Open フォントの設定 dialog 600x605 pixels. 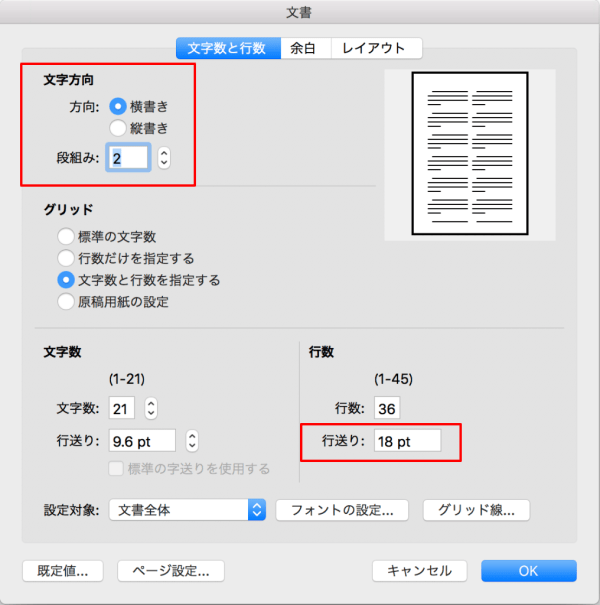pyautogui.click(x=342, y=510)
